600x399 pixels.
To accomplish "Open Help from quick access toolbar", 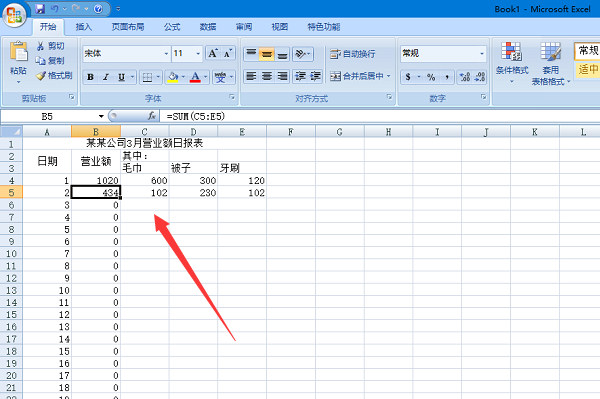I will pos(98,9).
